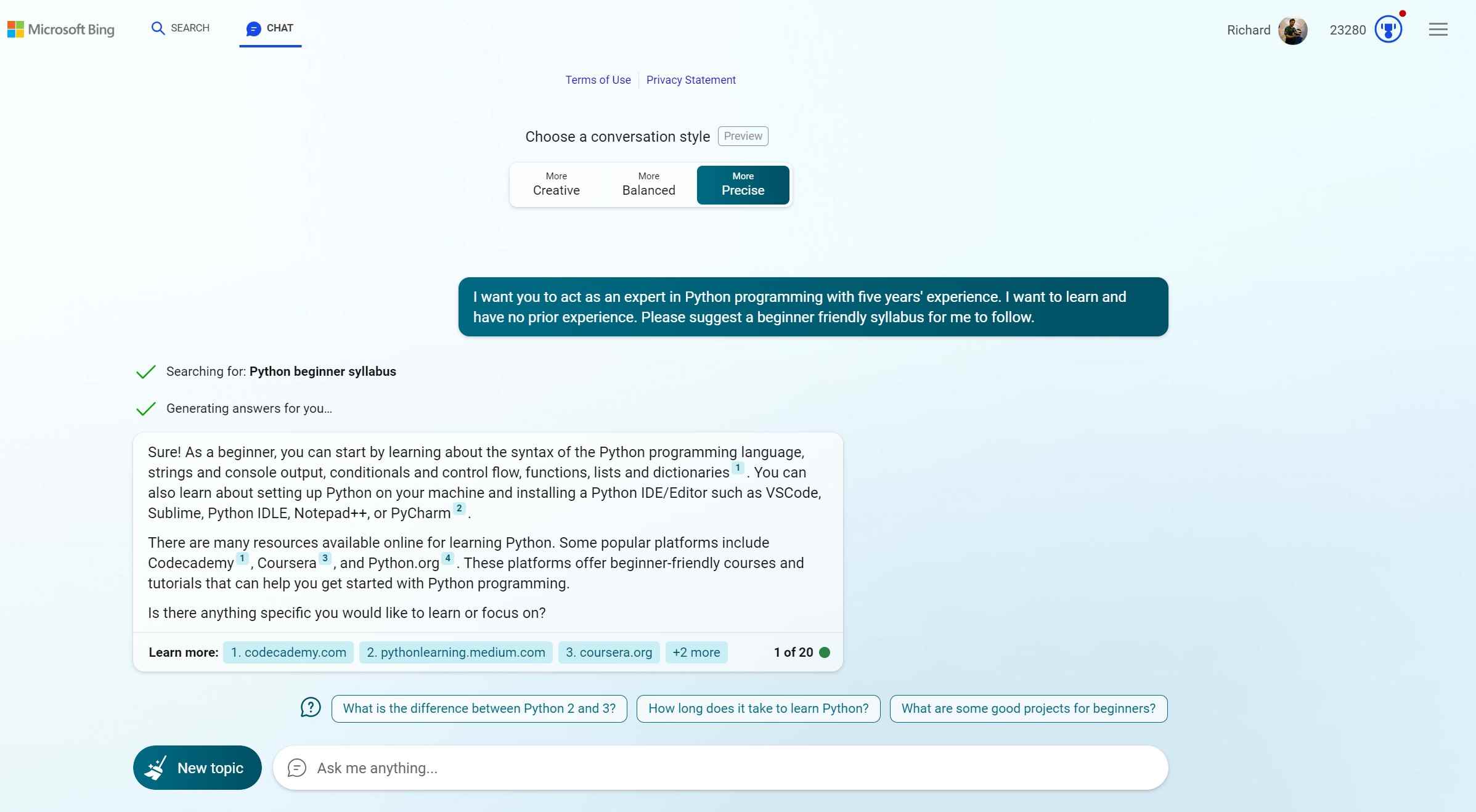Screen dimensions: 1476x812
Task: Click Terms of Use link
Action: (x=598, y=79)
